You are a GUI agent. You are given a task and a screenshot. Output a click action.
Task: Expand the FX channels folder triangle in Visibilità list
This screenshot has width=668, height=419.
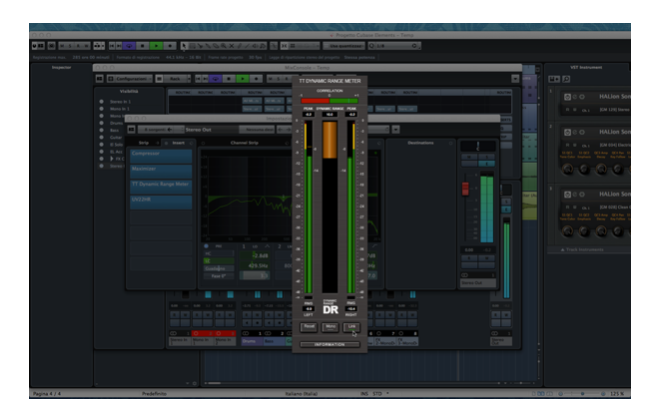(x=112, y=159)
